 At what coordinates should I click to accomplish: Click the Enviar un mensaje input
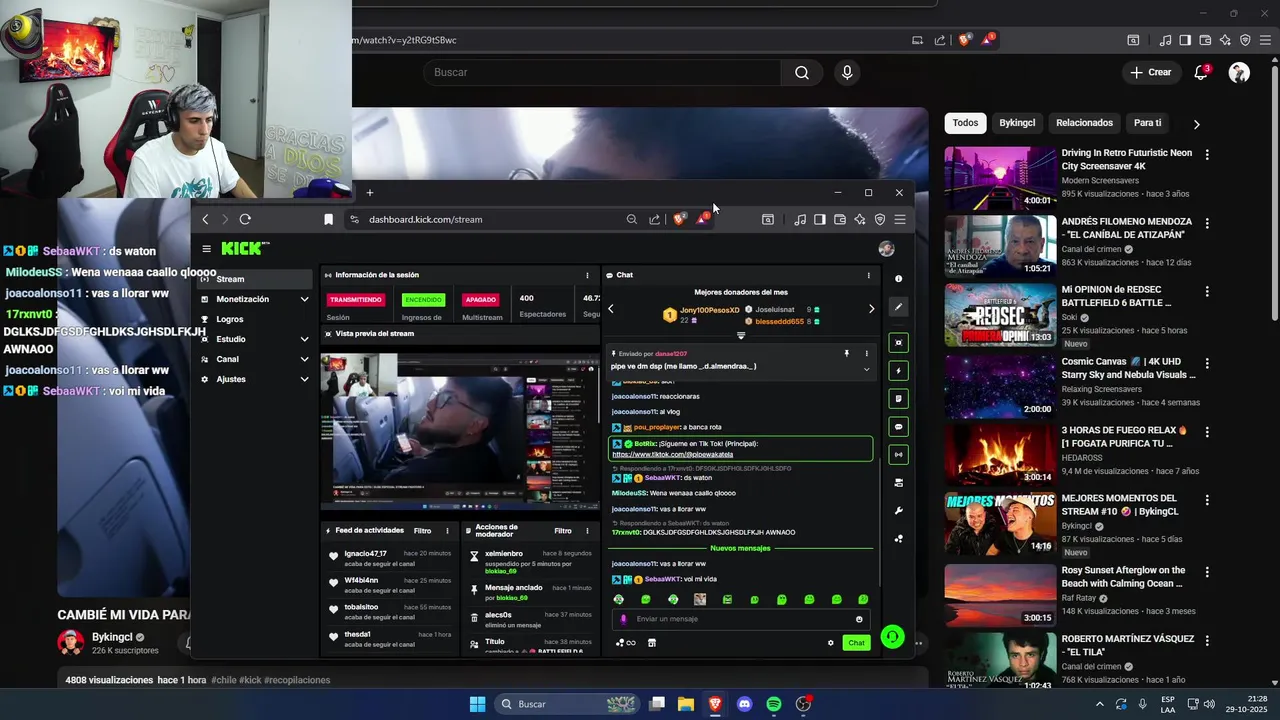740,619
